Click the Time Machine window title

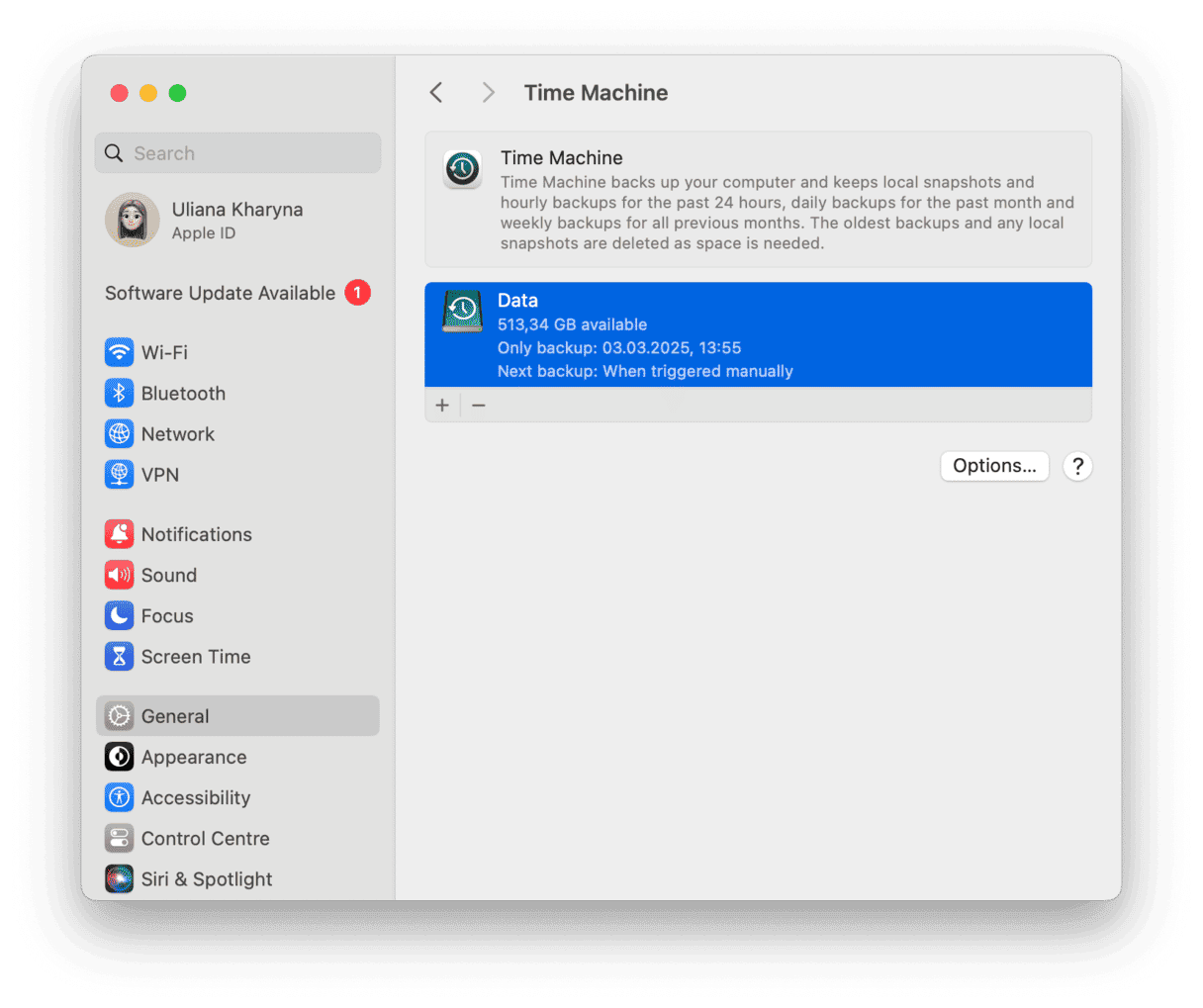click(596, 92)
